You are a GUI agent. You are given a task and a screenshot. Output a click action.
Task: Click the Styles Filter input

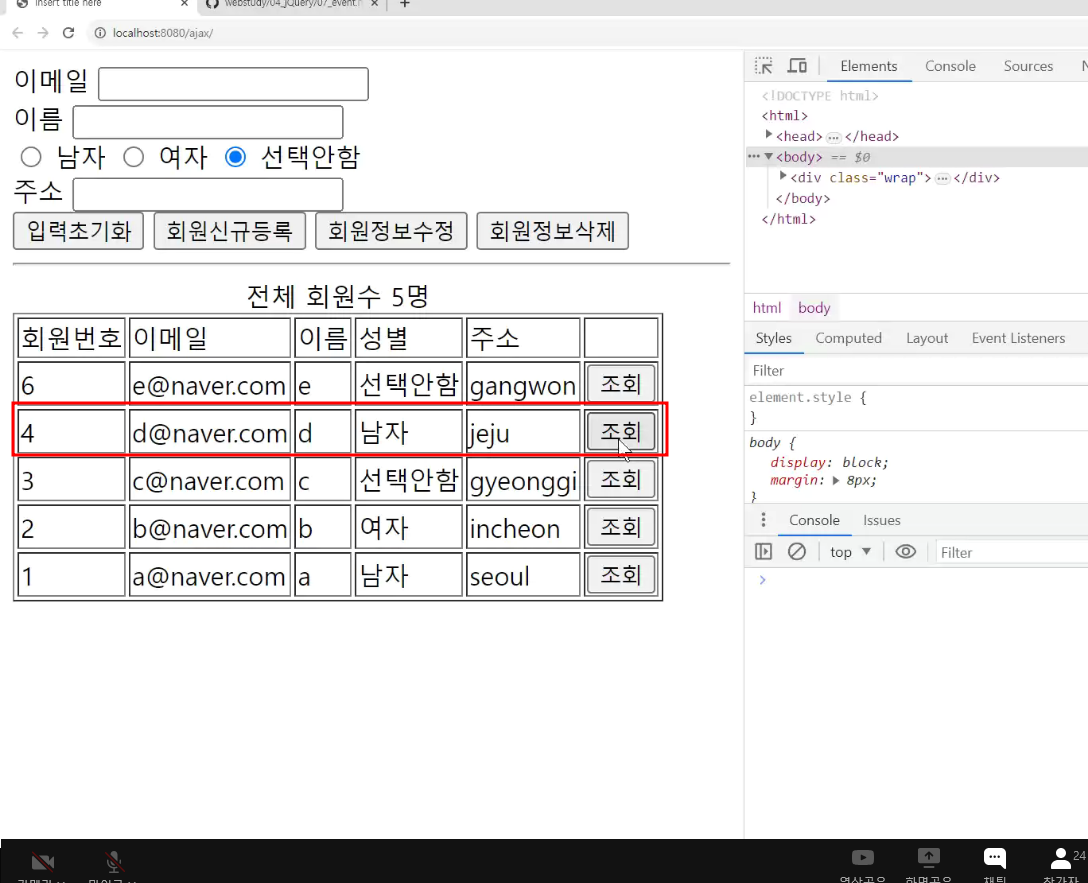click(916, 370)
